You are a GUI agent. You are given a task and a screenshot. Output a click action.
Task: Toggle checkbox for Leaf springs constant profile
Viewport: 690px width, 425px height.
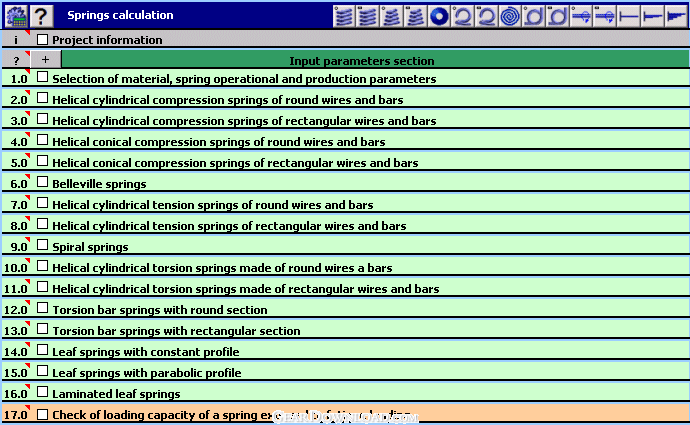click(42, 350)
